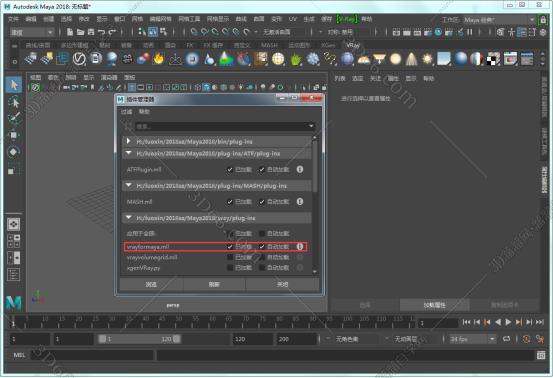Image resolution: width=553 pixels, height=378 pixels.
Task: Click the V-Ray spotlight cone shelf icon
Action: click(411, 59)
